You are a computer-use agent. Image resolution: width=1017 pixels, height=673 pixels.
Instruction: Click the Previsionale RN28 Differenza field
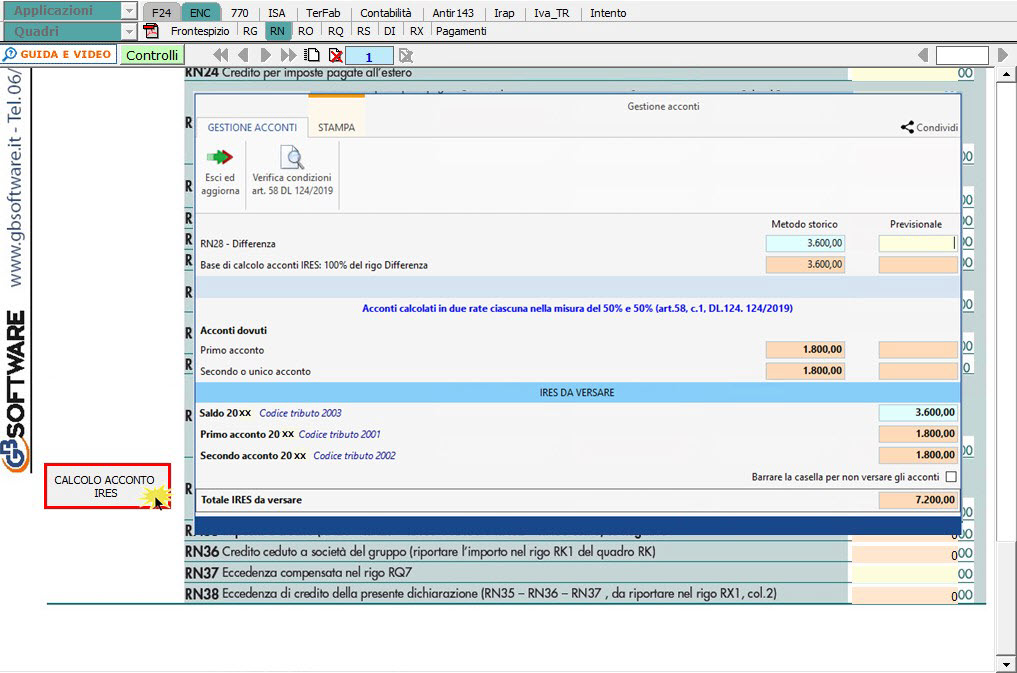917,243
